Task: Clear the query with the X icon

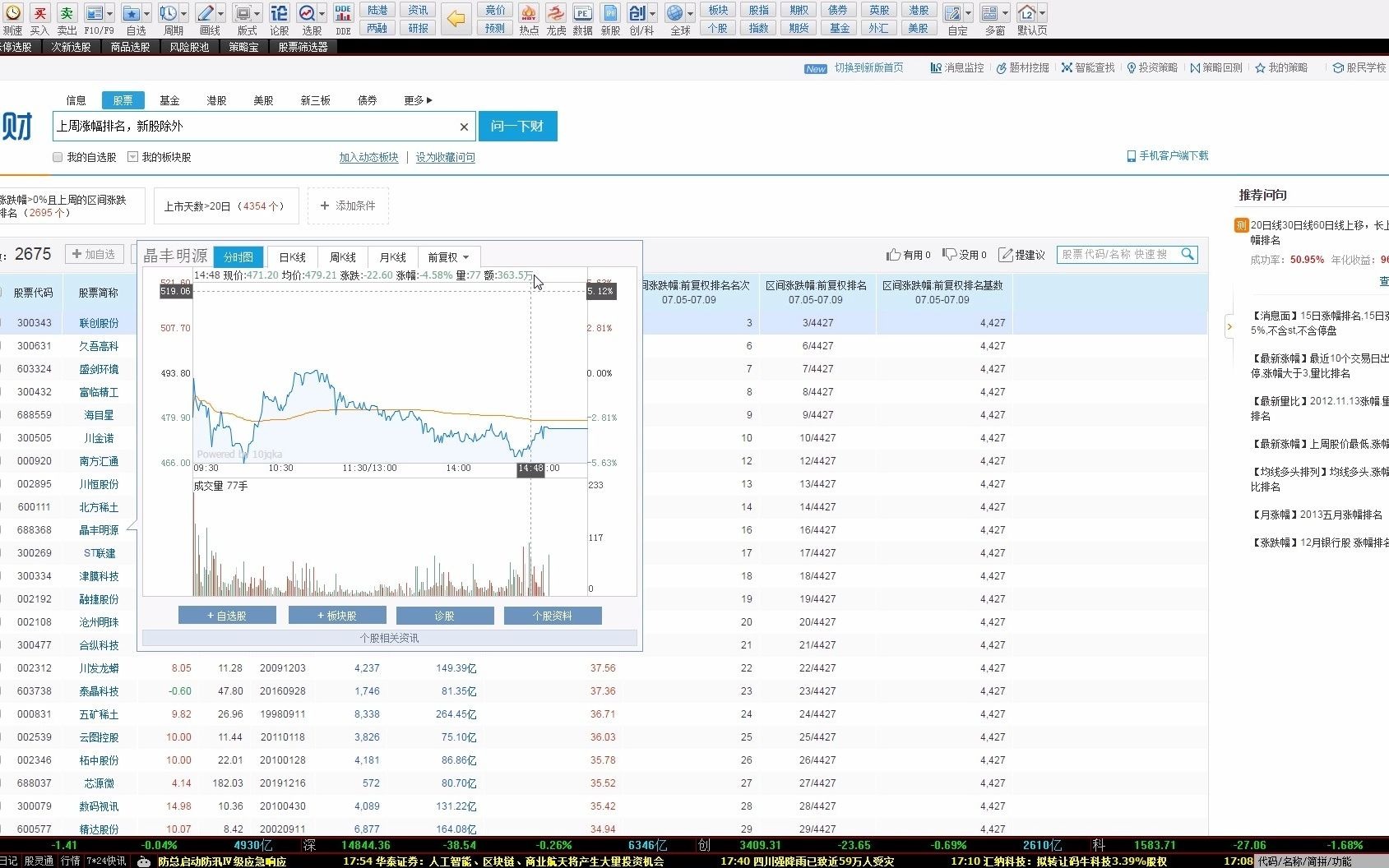Action: pyautogui.click(x=464, y=127)
